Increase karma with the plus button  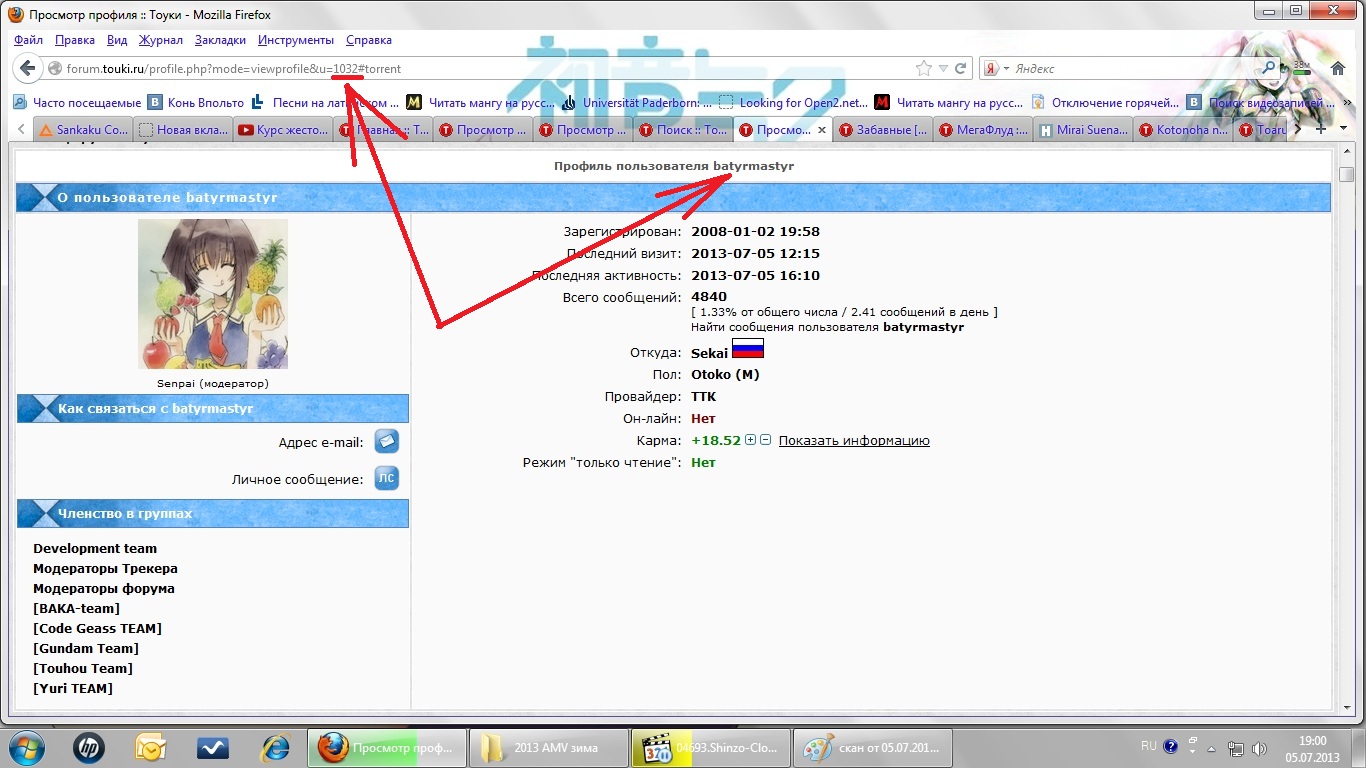[x=751, y=440]
